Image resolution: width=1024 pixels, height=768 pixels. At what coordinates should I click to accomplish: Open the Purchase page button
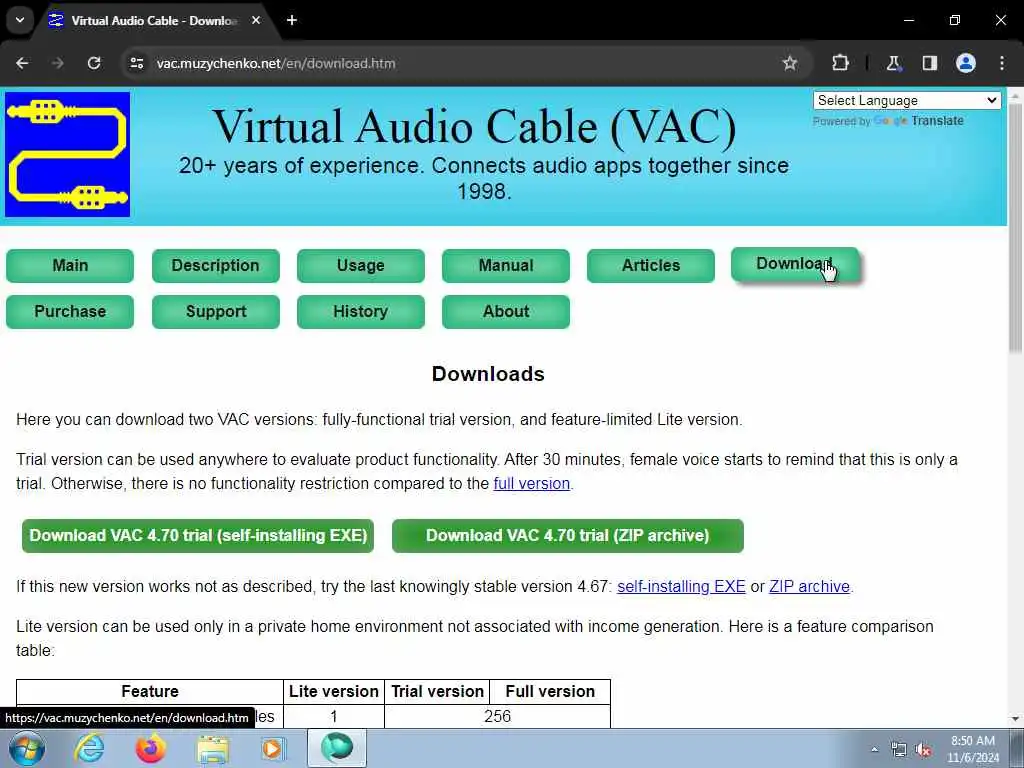point(70,312)
